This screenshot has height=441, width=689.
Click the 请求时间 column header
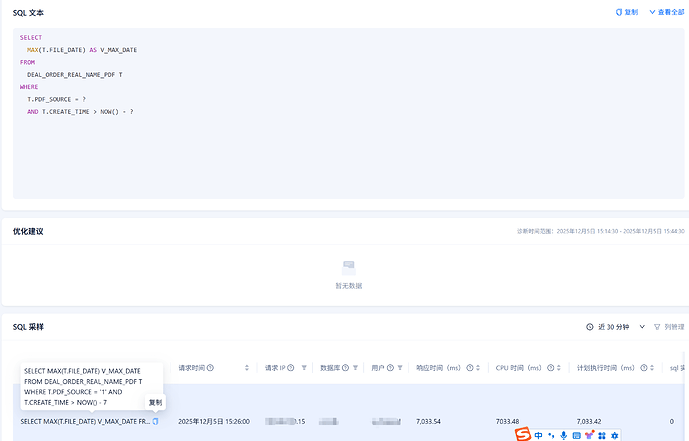coord(191,368)
